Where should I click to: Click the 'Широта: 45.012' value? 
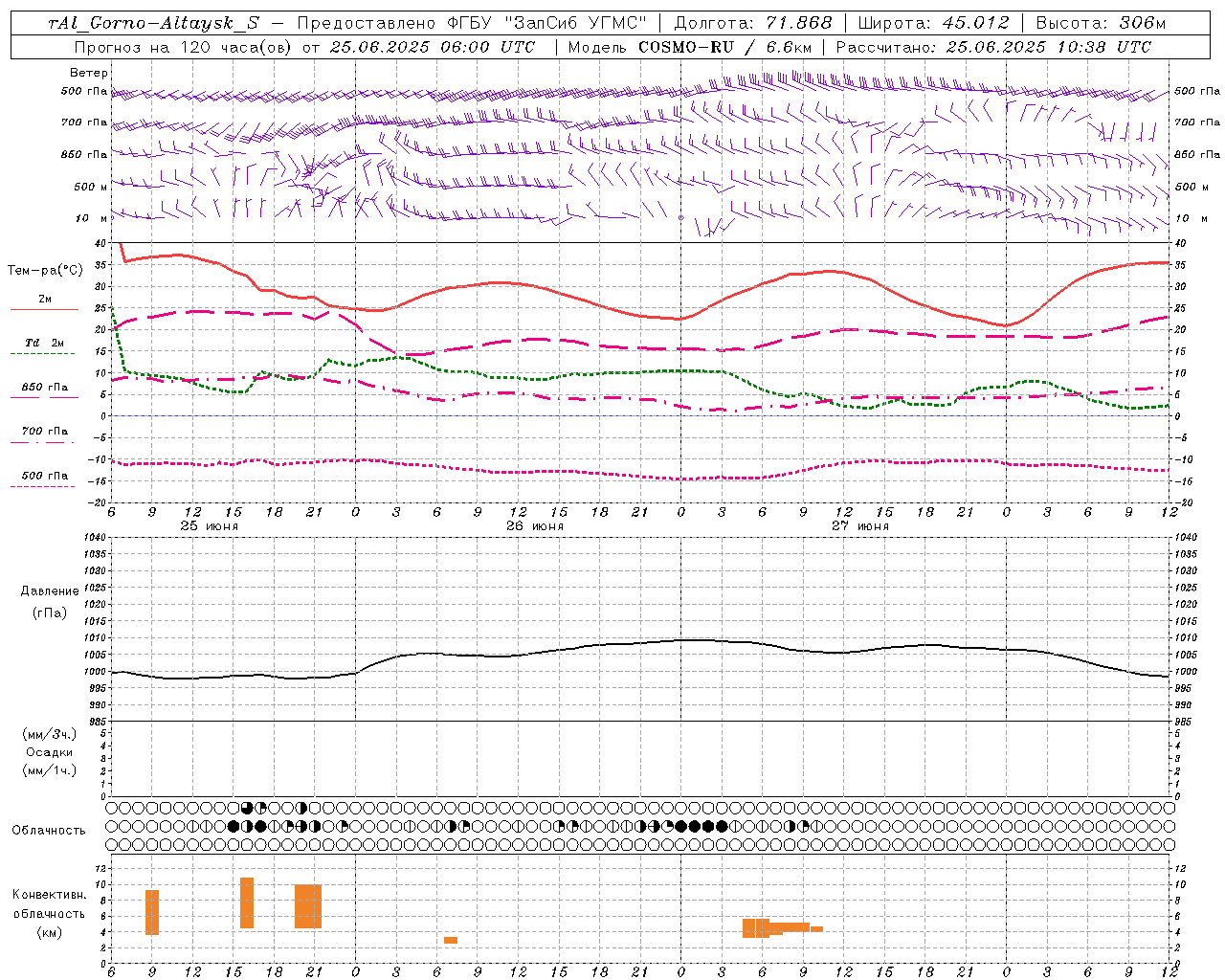click(934, 23)
